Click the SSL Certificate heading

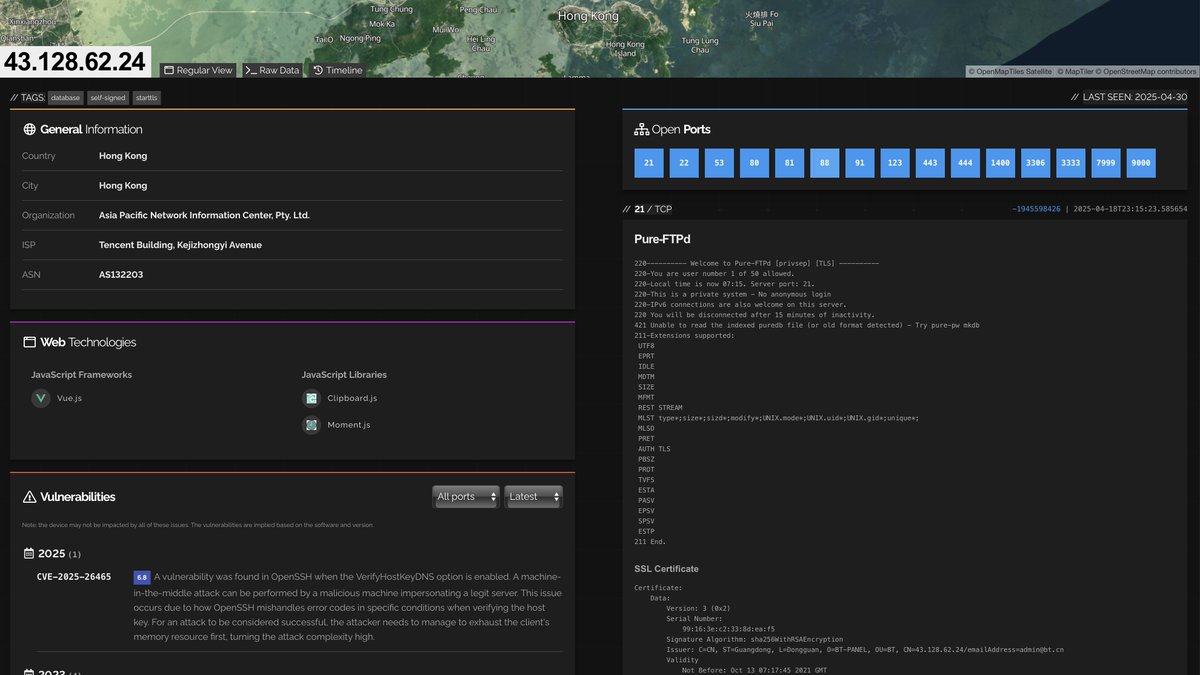[666, 569]
